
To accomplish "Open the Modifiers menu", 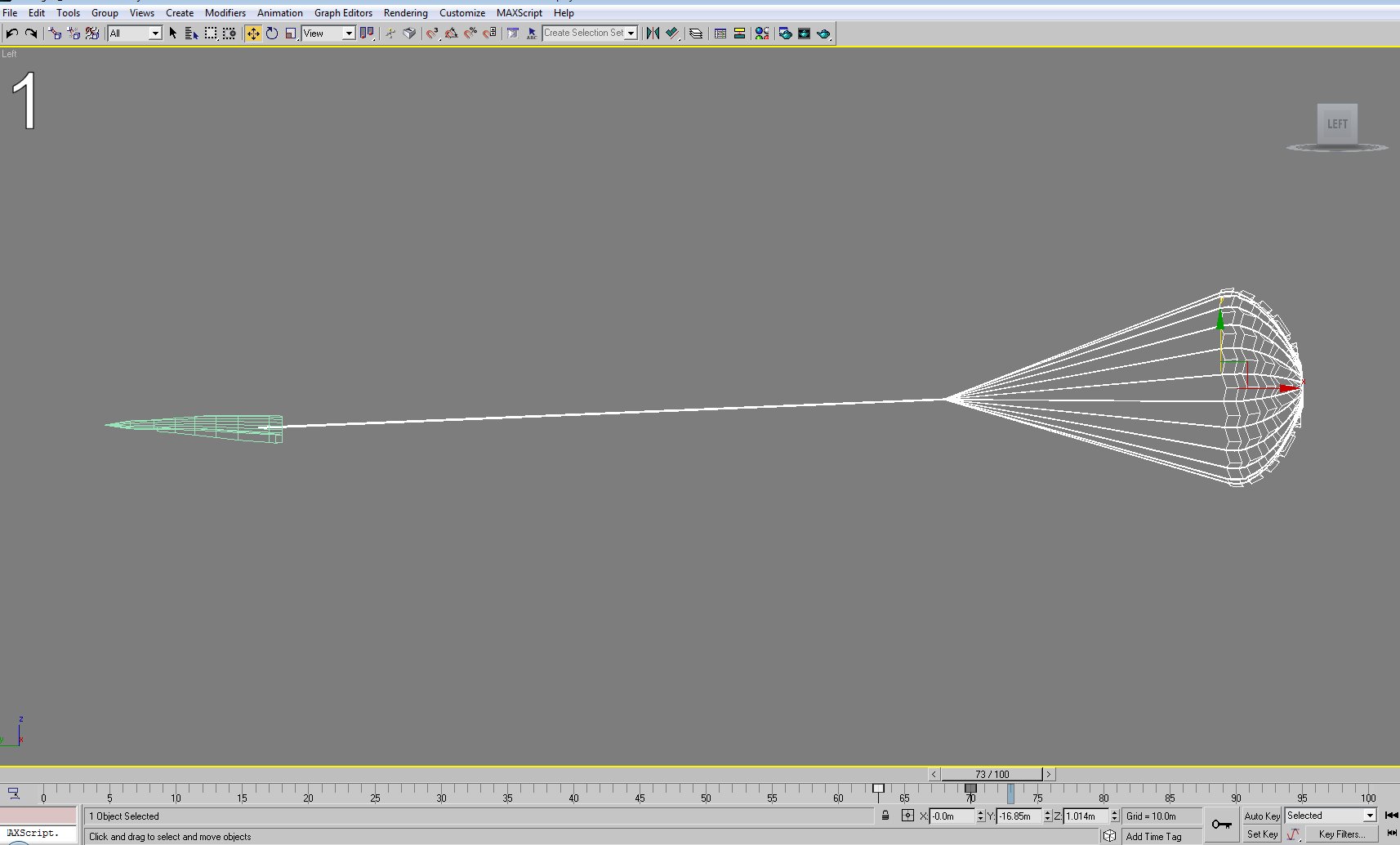I will [x=225, y=13].
